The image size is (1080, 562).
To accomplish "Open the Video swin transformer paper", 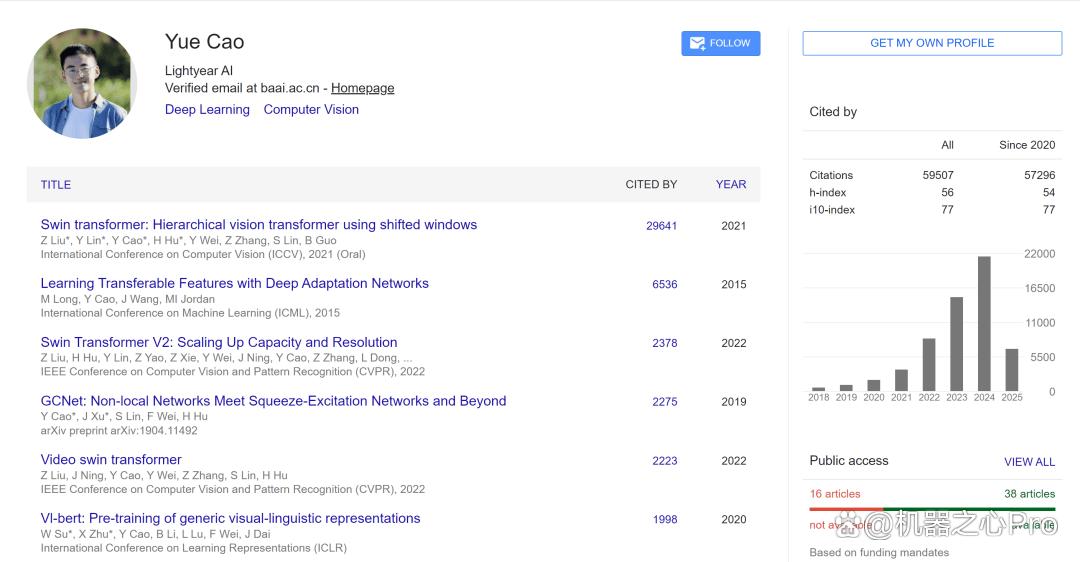I will click(x=111, y=459).
